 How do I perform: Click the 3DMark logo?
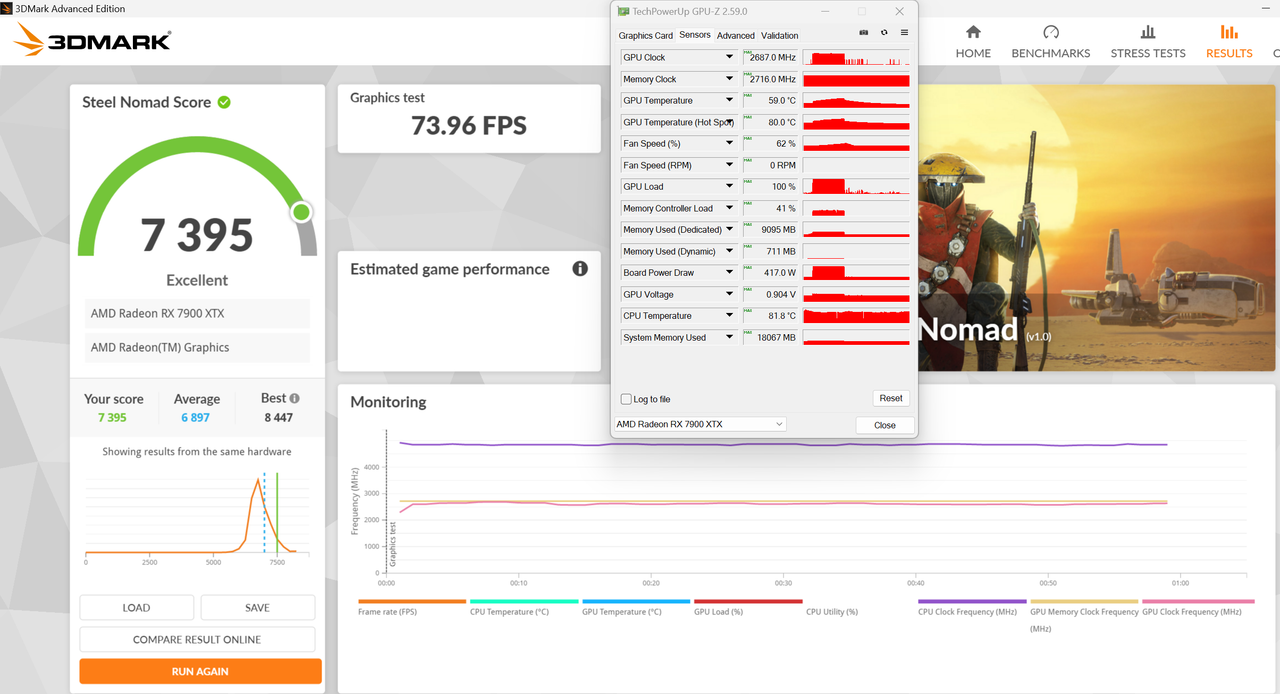click(93, 41)
